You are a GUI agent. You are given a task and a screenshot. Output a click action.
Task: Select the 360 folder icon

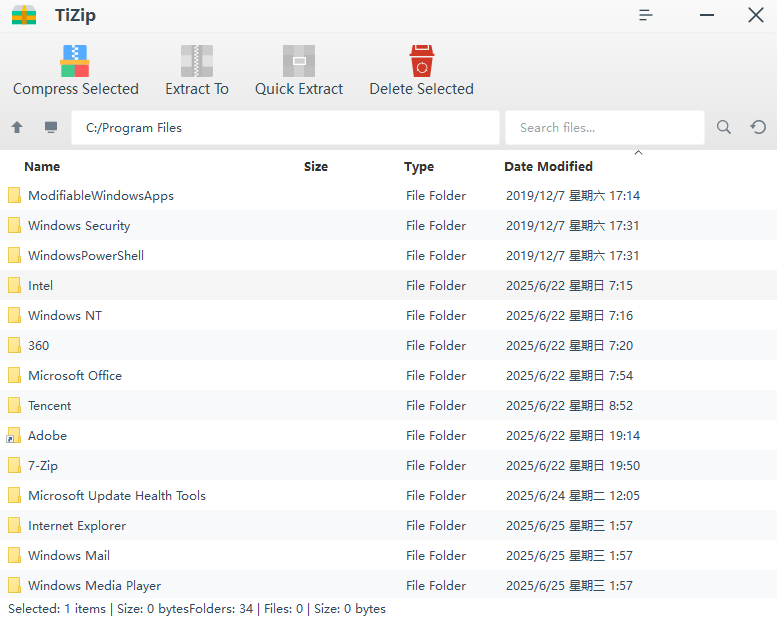point(14,345)
